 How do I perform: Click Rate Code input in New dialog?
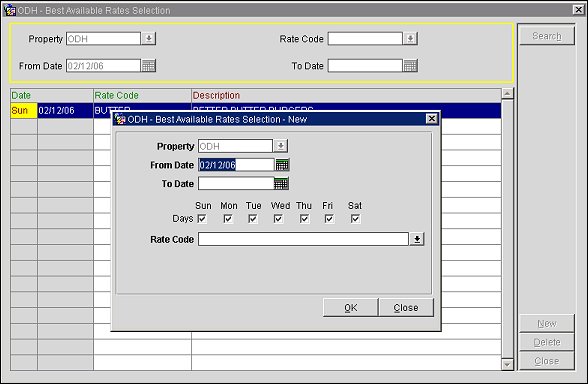pyautogui.click(x=303, y=239)
